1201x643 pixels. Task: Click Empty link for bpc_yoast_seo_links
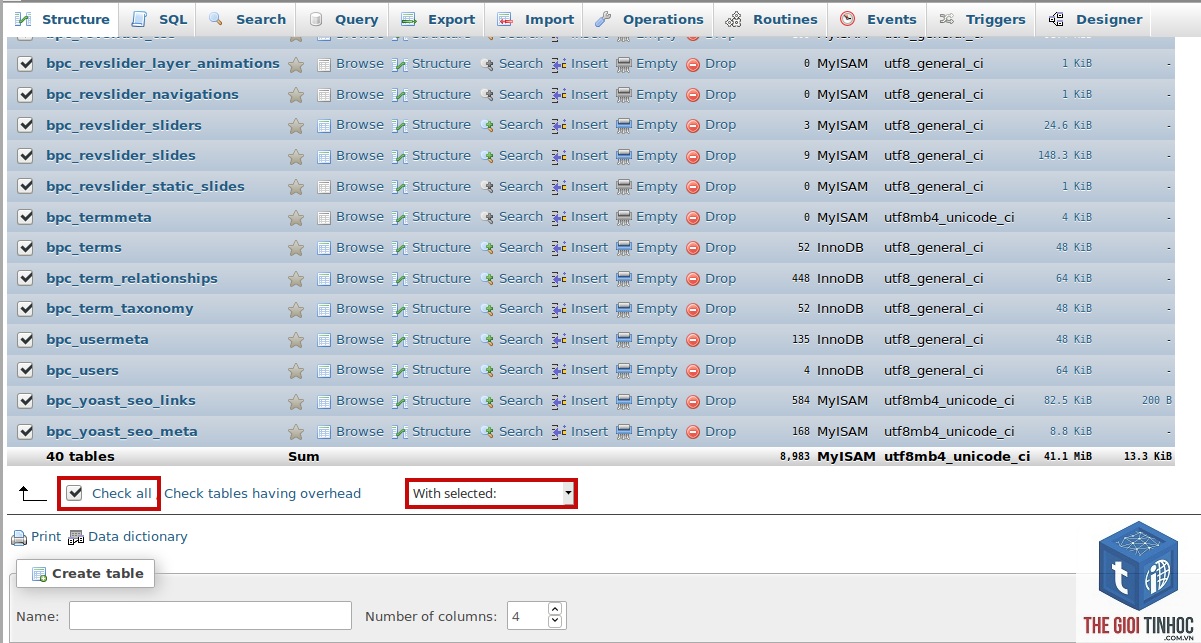656,401
